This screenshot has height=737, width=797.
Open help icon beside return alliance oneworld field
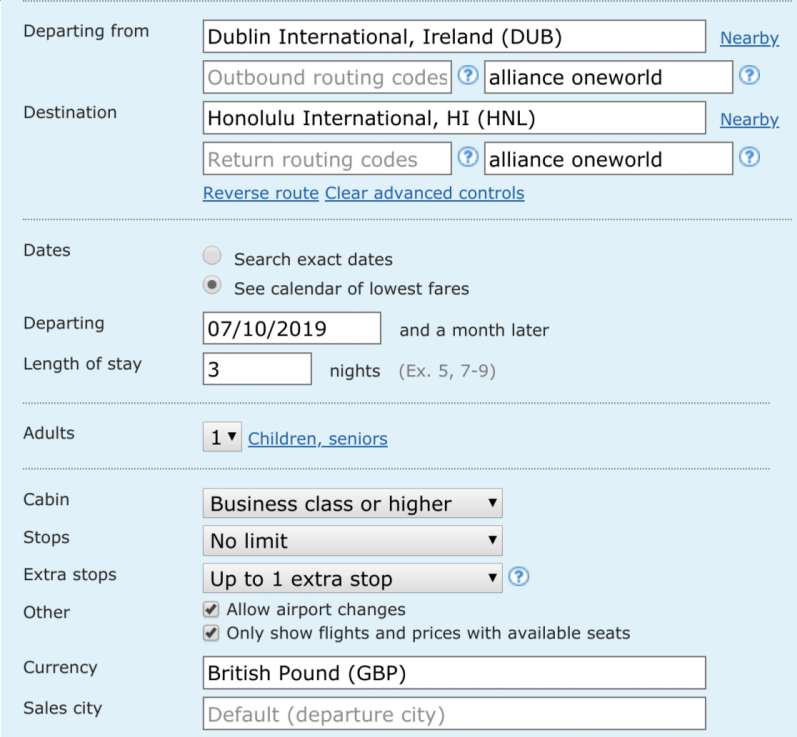[x=749, y=157]
